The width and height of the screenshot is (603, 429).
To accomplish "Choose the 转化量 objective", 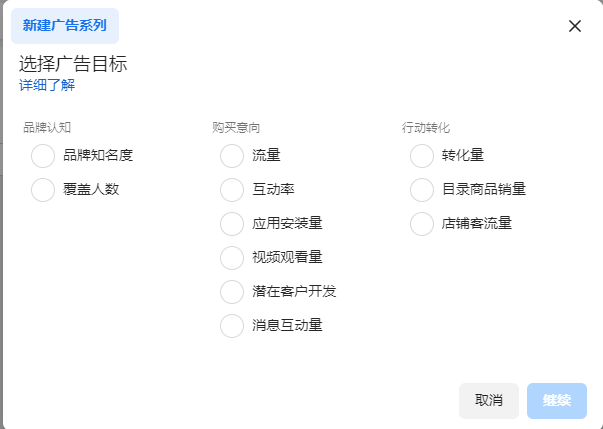I will [x=422, y=156].
